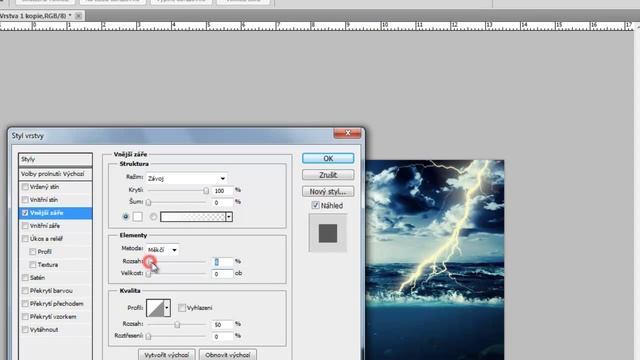Open the Režim blend mode dropdown
The width and height of the screenshot is (640, 360).
coord(186,178)
